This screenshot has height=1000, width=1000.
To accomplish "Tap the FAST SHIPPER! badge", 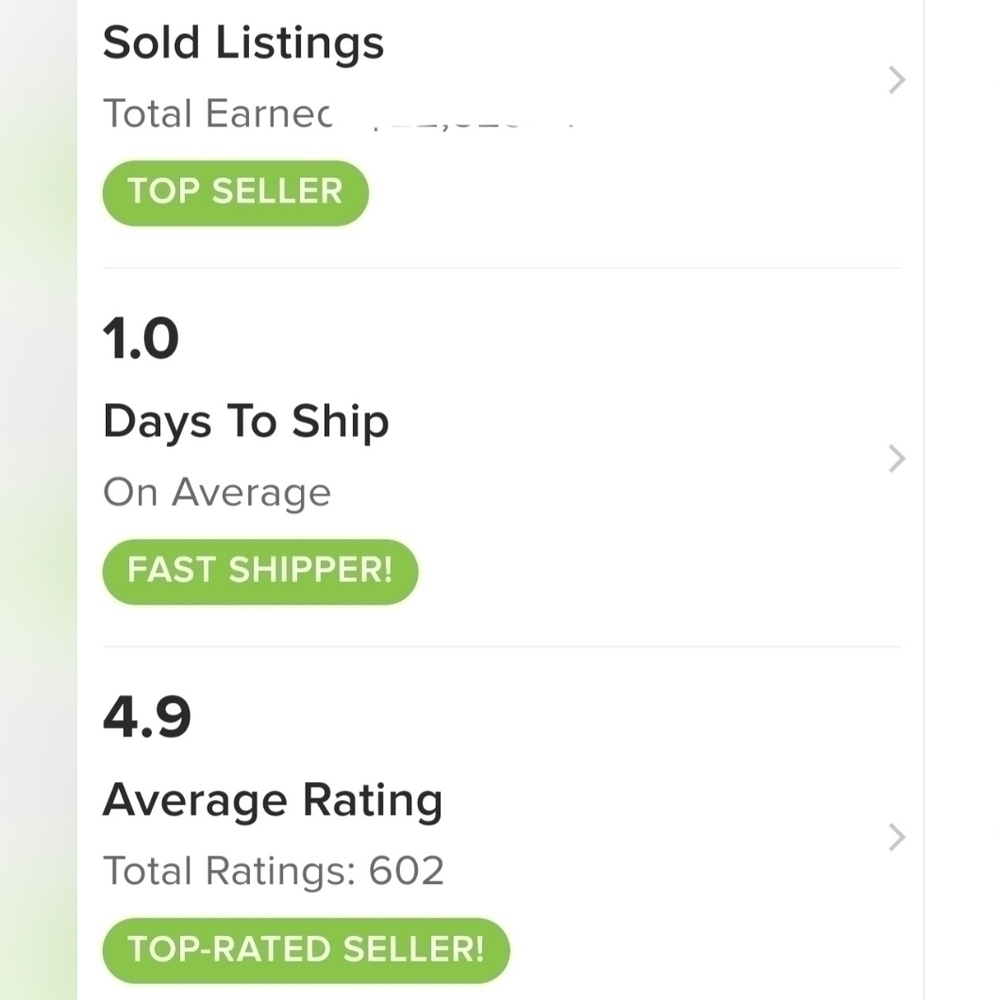I will [x=260, y=571].
